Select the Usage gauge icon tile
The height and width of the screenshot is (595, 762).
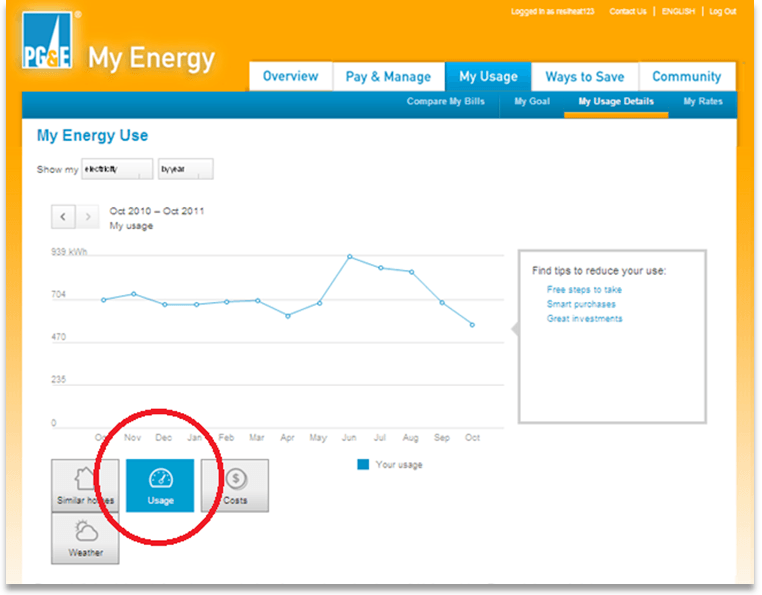point(160,485)
